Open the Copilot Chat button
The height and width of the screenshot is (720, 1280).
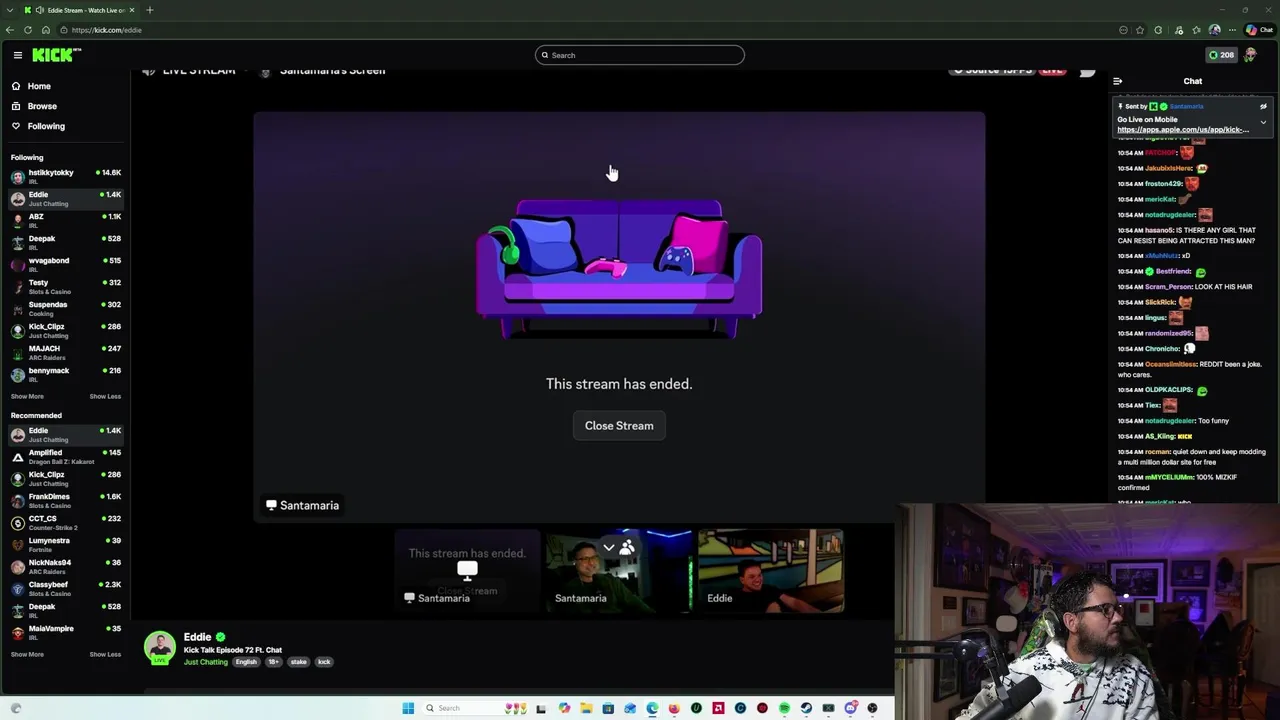tap(1259, 30)
